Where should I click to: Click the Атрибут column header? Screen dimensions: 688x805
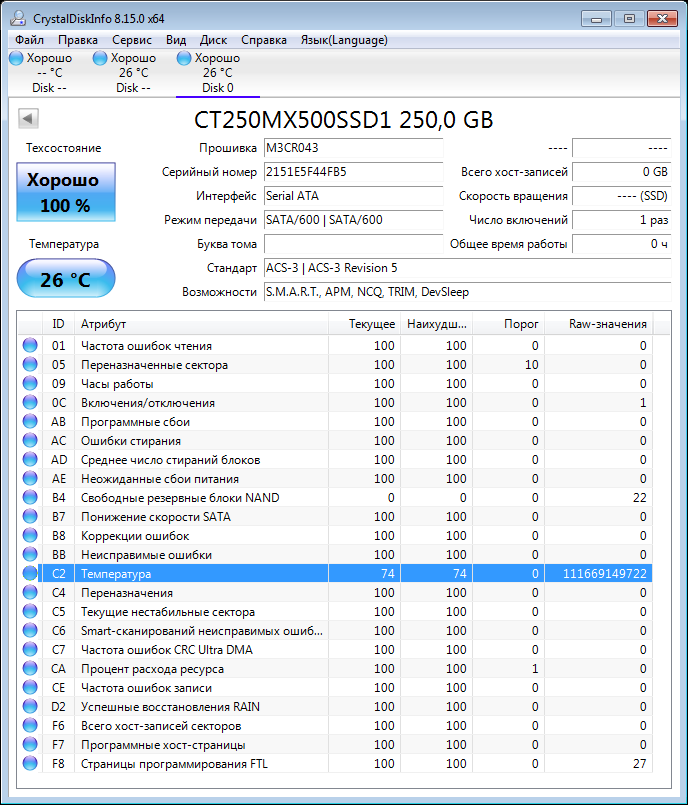point(201,324)
